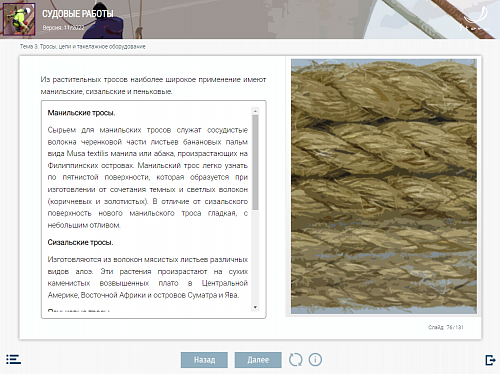Click the scroll down arrow in text box
Image resolution: width=500 pixels, height=374 pixels.
(x=255, y=307)
